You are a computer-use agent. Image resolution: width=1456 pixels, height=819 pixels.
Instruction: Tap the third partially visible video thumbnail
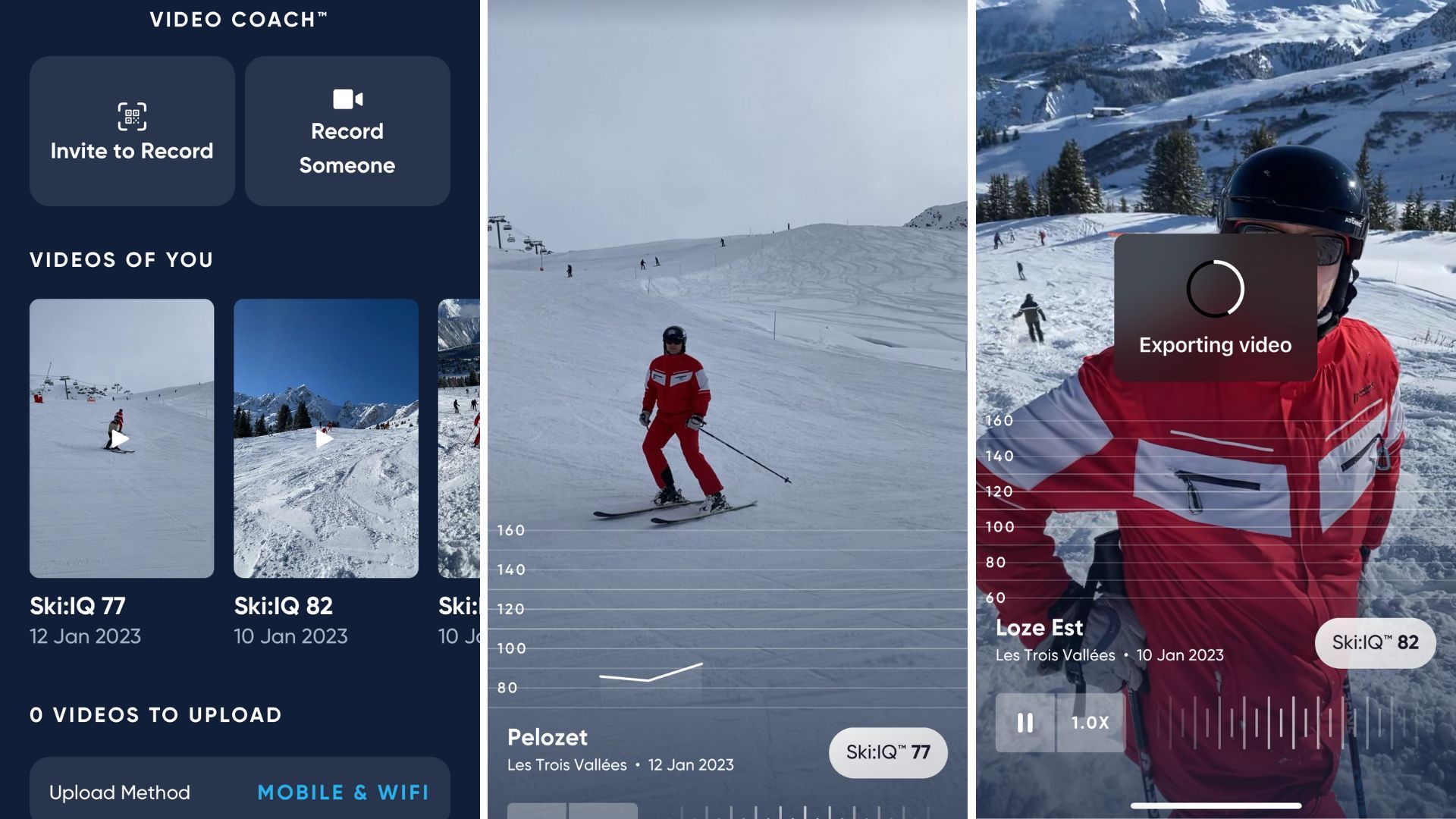click(x=460, y=438)
